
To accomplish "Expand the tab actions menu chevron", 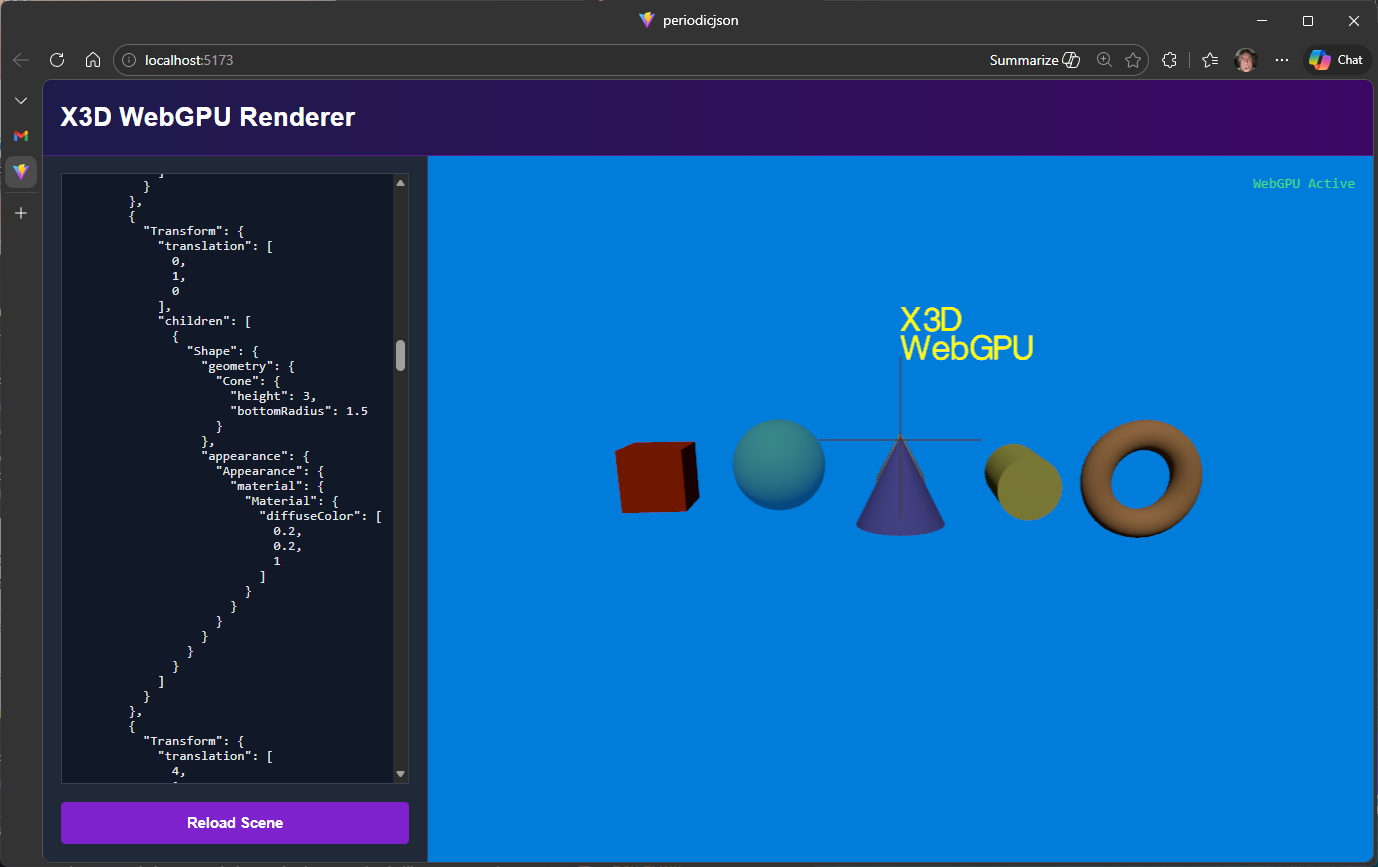I will pyautogui.click(x=21, y=101).
